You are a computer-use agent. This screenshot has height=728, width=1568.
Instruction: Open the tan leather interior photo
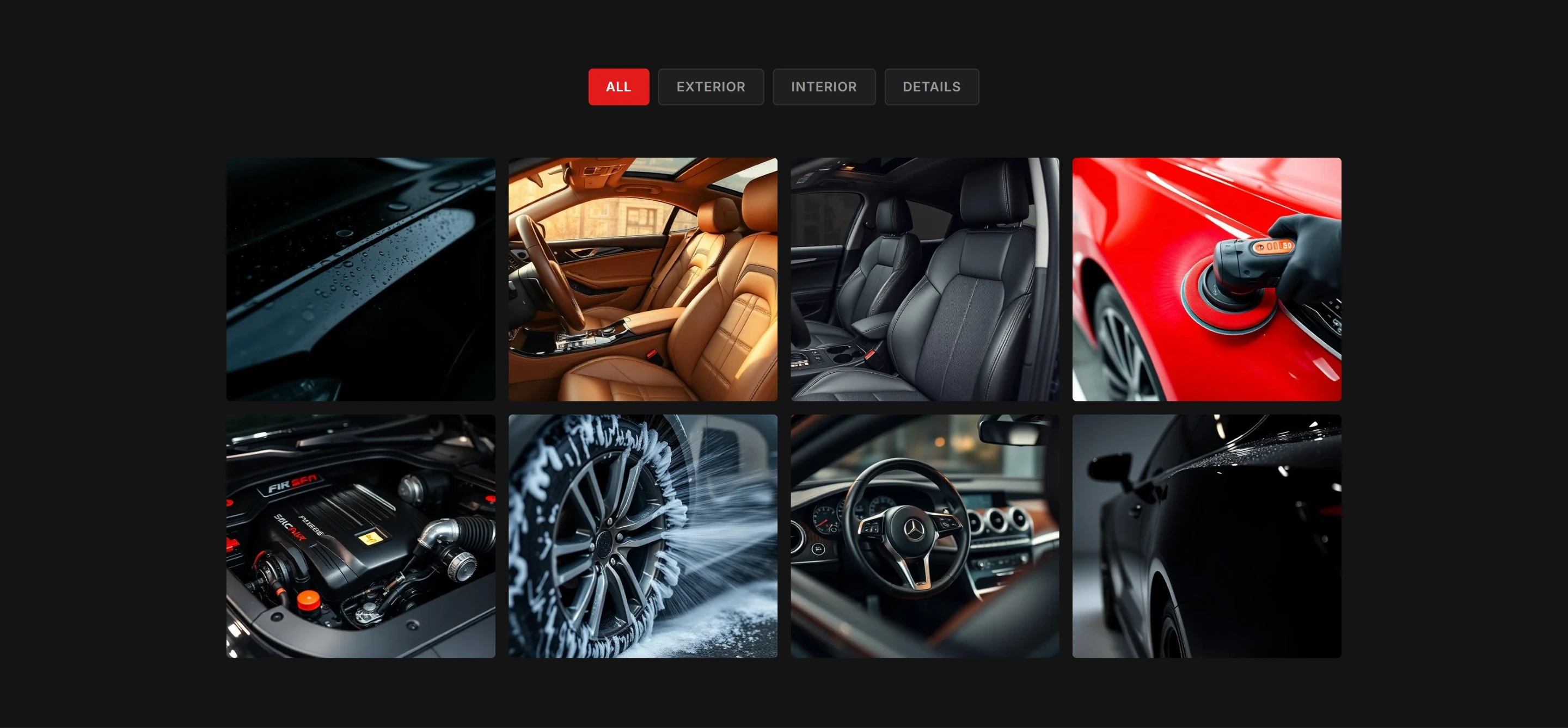(643, 279)
